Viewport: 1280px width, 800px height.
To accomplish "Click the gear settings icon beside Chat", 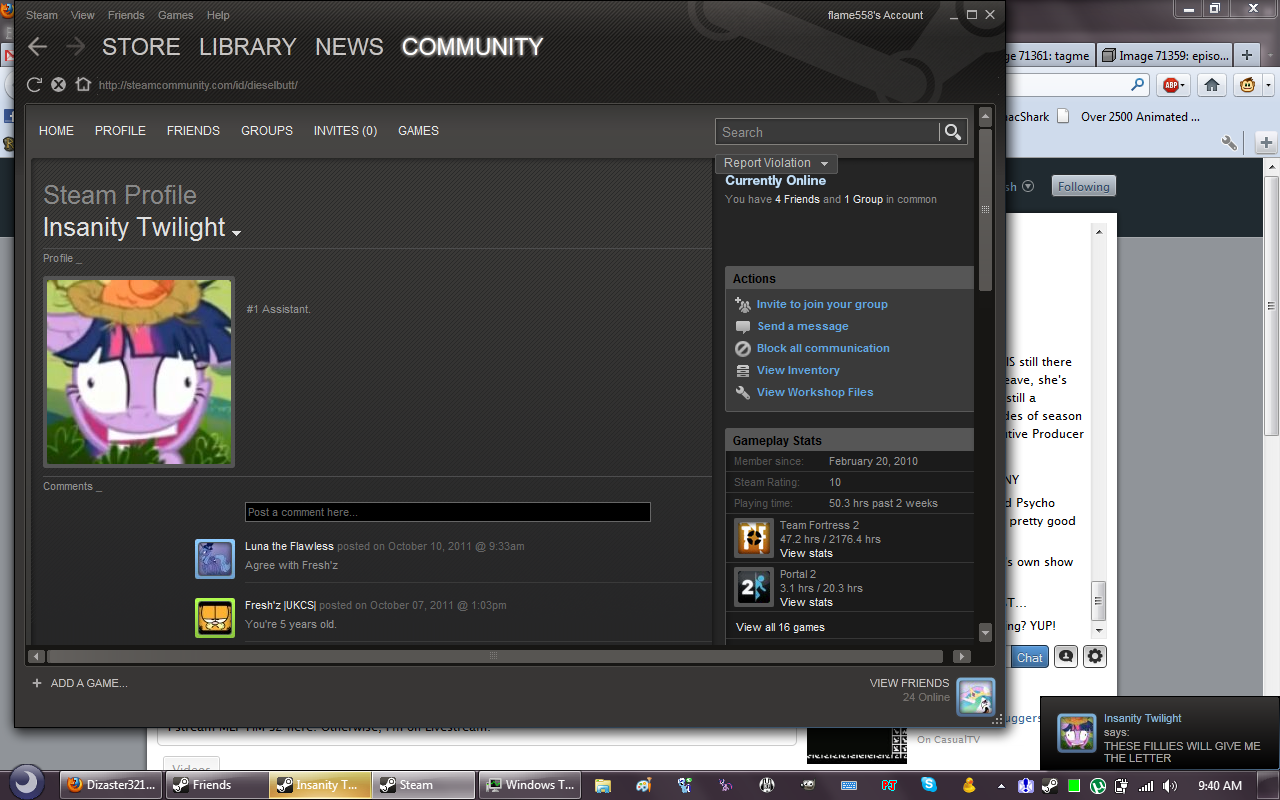I will tap(1096, 657).
